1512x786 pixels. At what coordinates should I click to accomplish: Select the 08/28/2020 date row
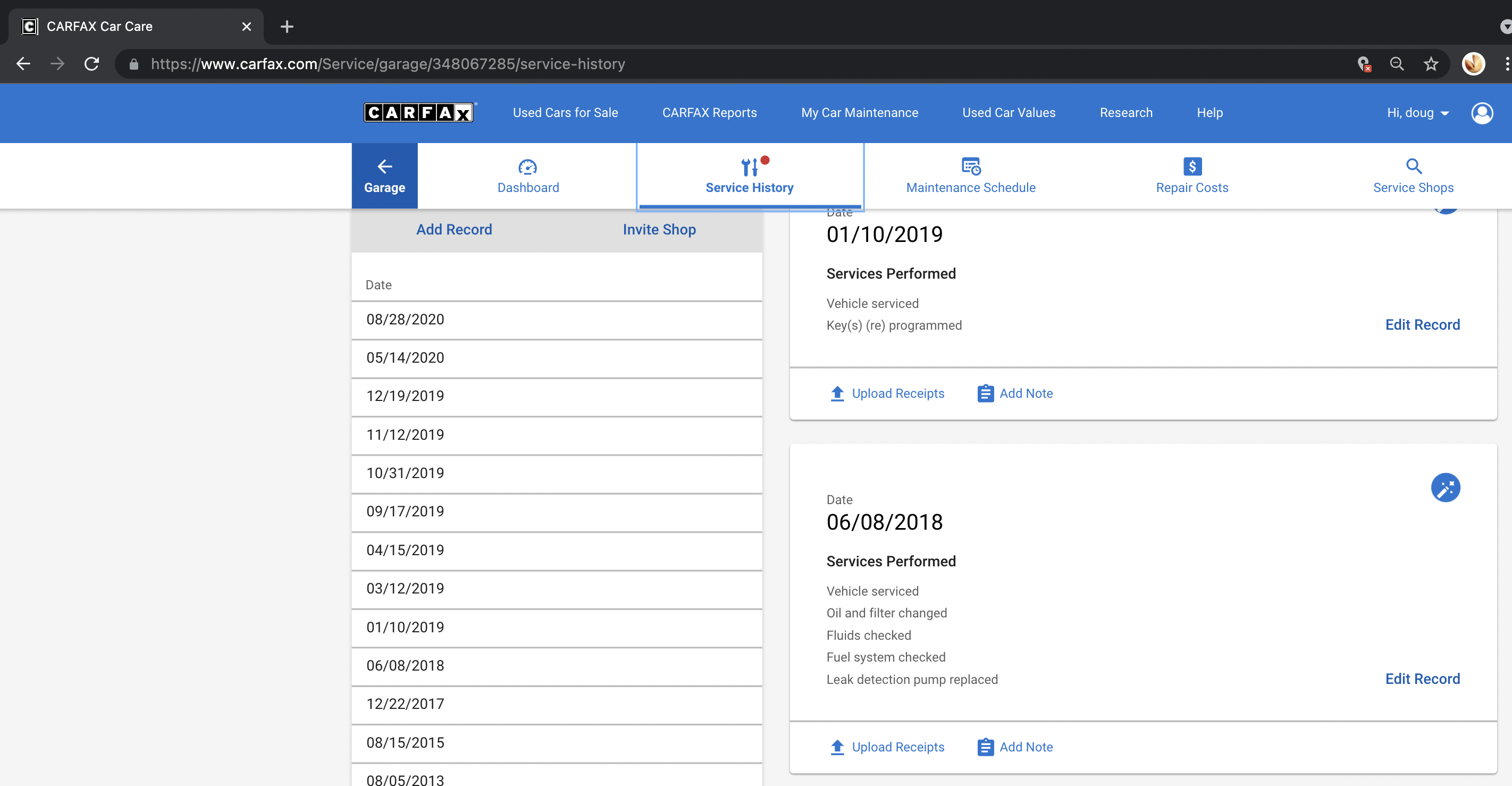click(x=557, y=320)
